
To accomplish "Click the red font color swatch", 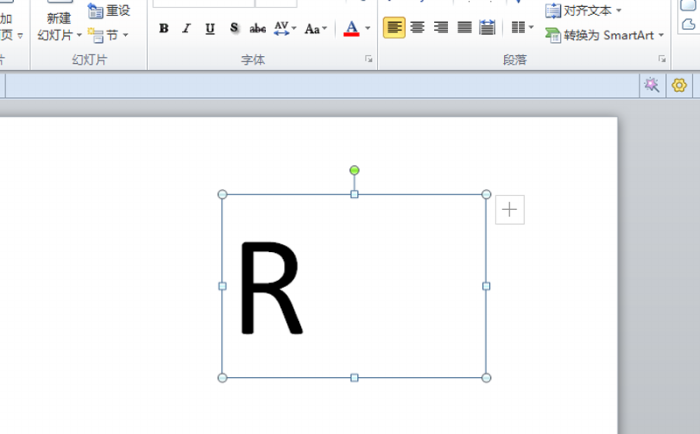I will [351, 28].
